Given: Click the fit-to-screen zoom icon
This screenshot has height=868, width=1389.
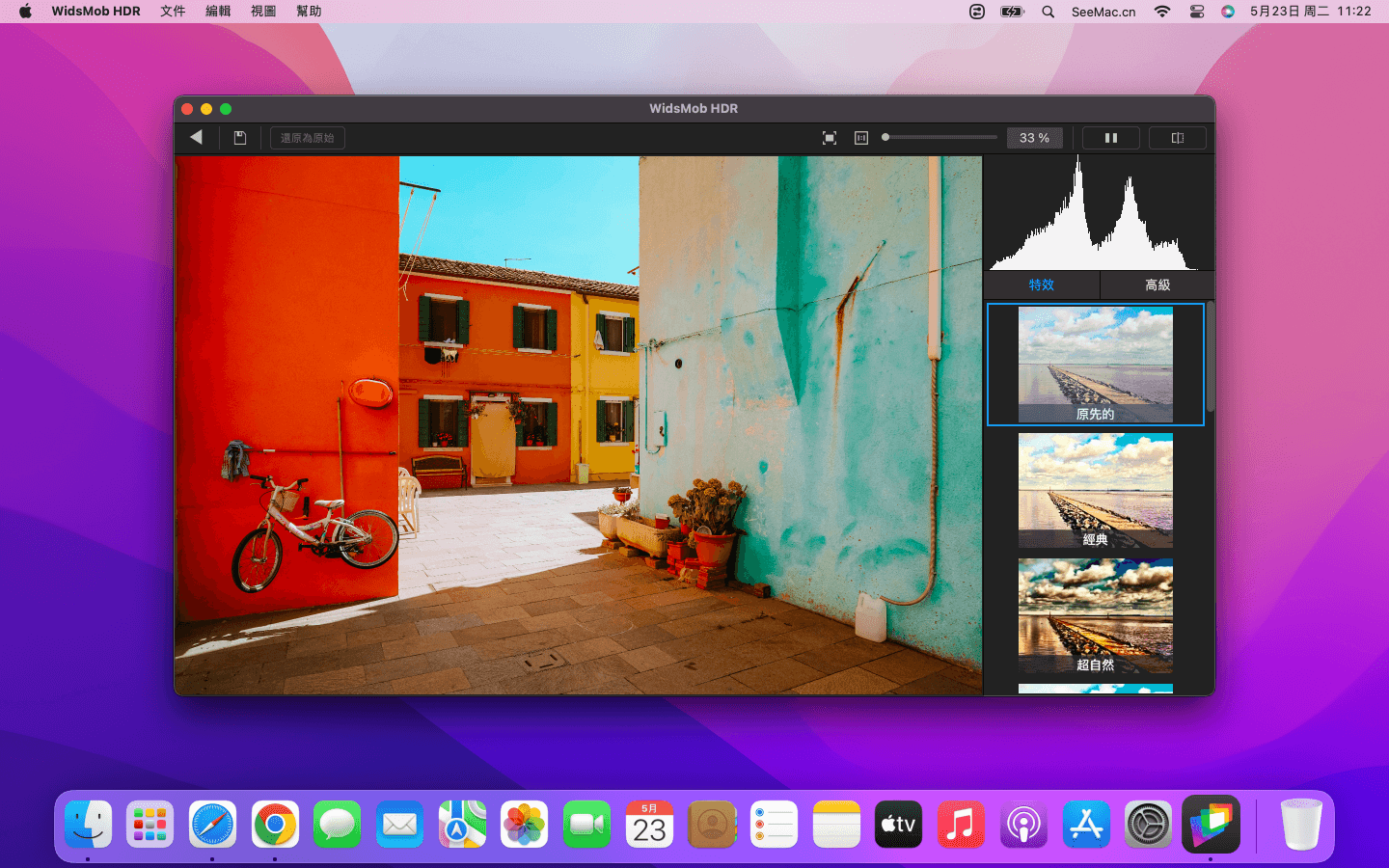Looking at the screenshot, I should [x=830, y=138].
